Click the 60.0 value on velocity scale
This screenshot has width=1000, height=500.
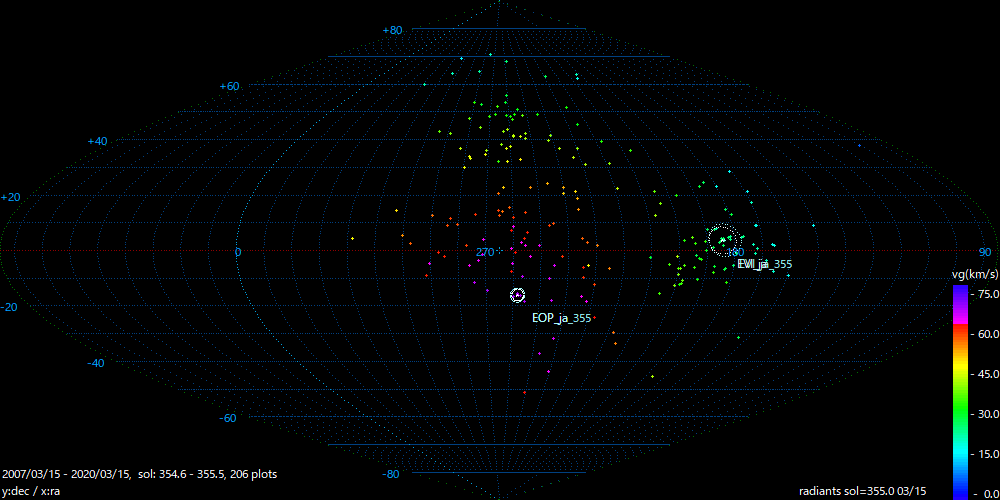coord(986,335)
